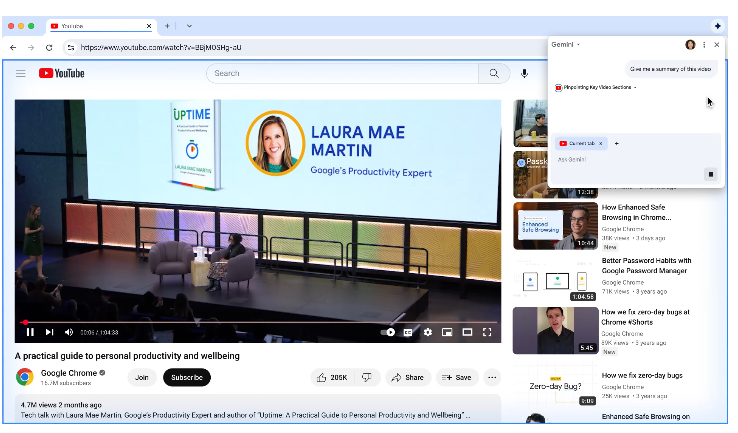Click 'Give me a summary of this video' message

tap(671, 69)
